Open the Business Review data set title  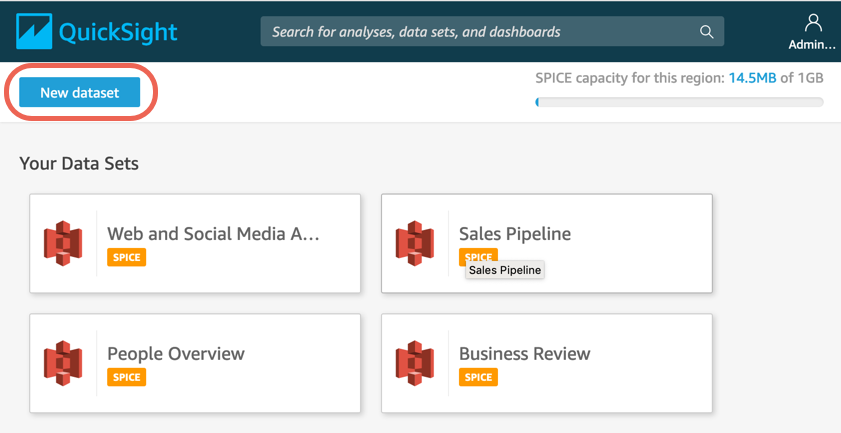[524, 354]
